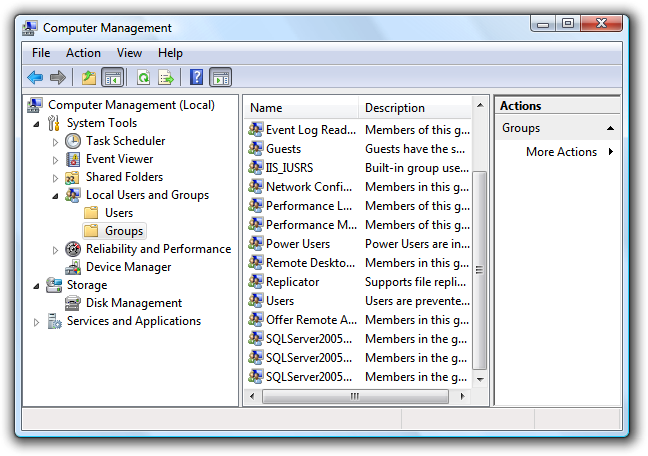This screenshot has width=648, height=456.
Task: Collapse the System Tools tree node
Action: (x=36, y=124)
